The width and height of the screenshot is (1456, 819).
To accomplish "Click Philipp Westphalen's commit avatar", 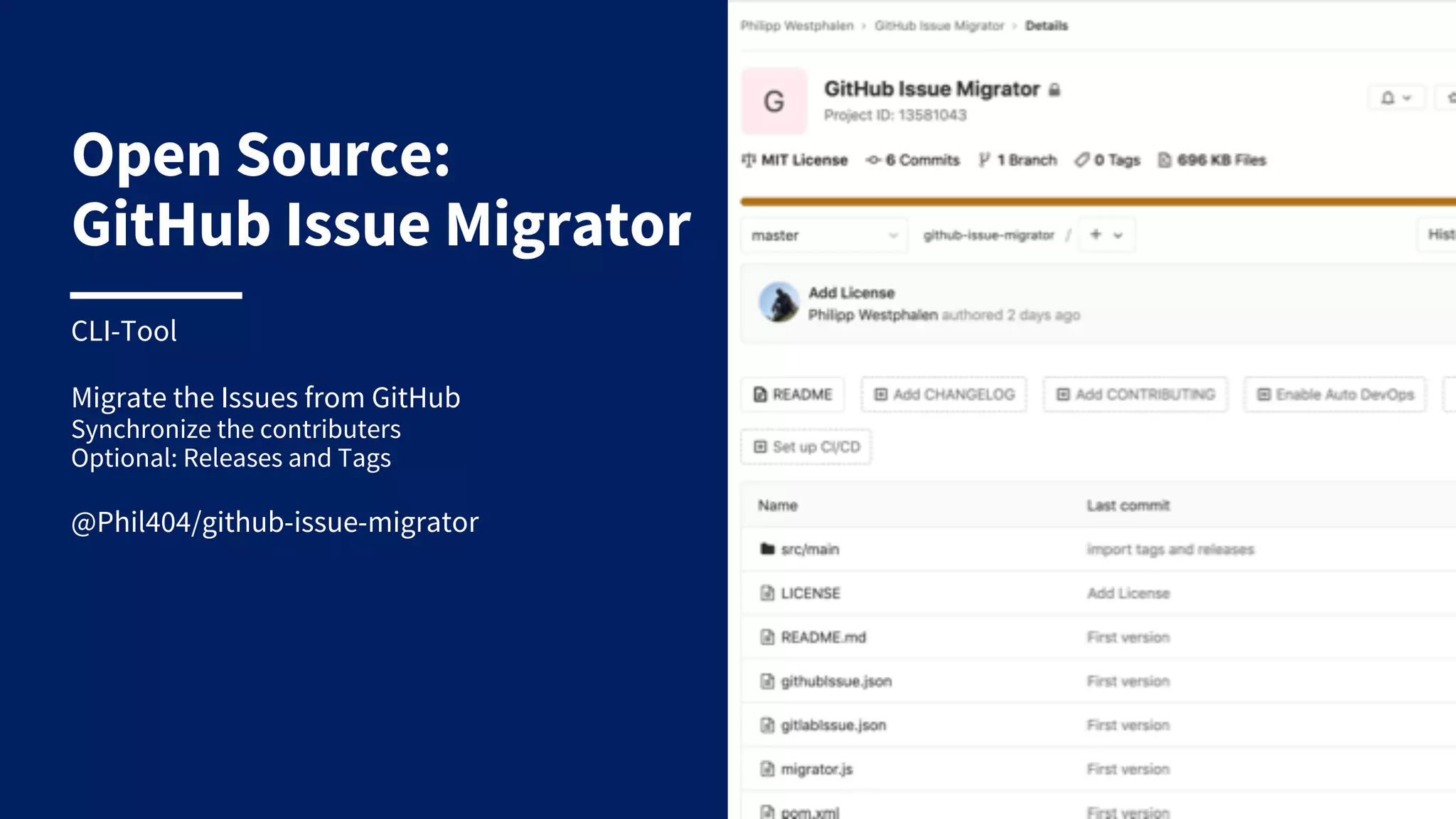I will [779, 303].
